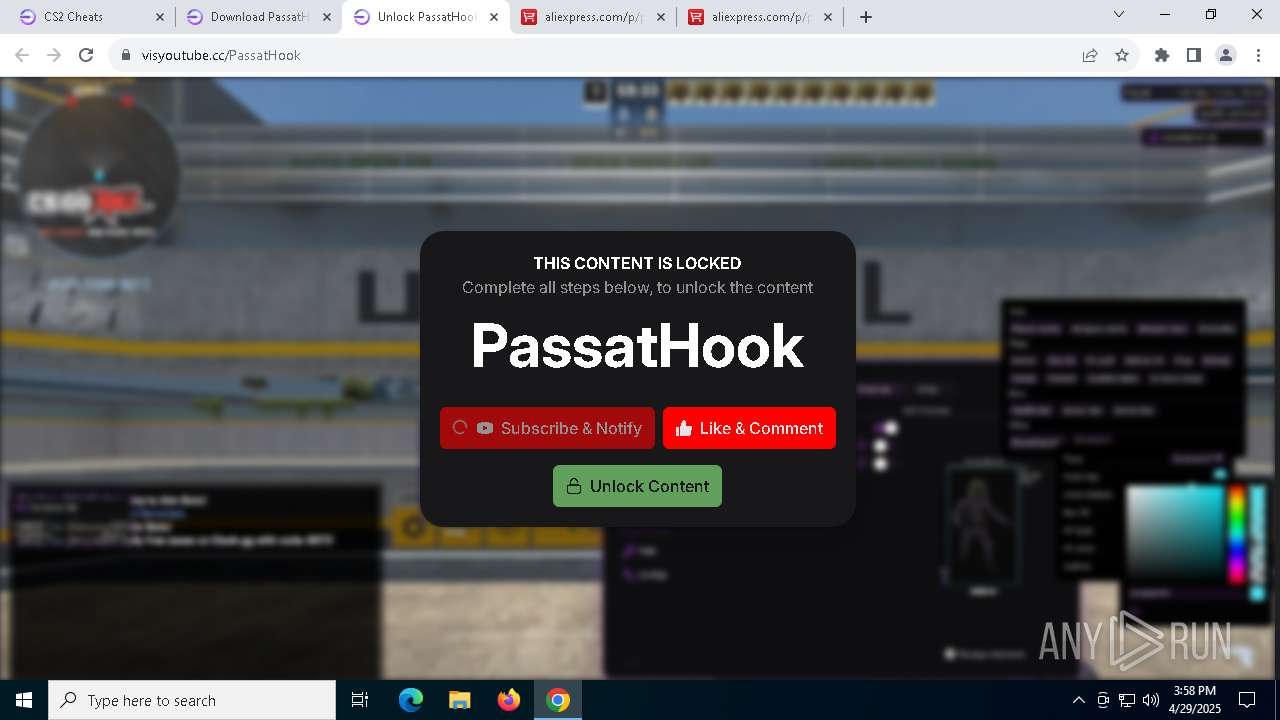This screenshot has width=1280, height=720.
Task: Open a new browser tab
Action: (866, 17)
